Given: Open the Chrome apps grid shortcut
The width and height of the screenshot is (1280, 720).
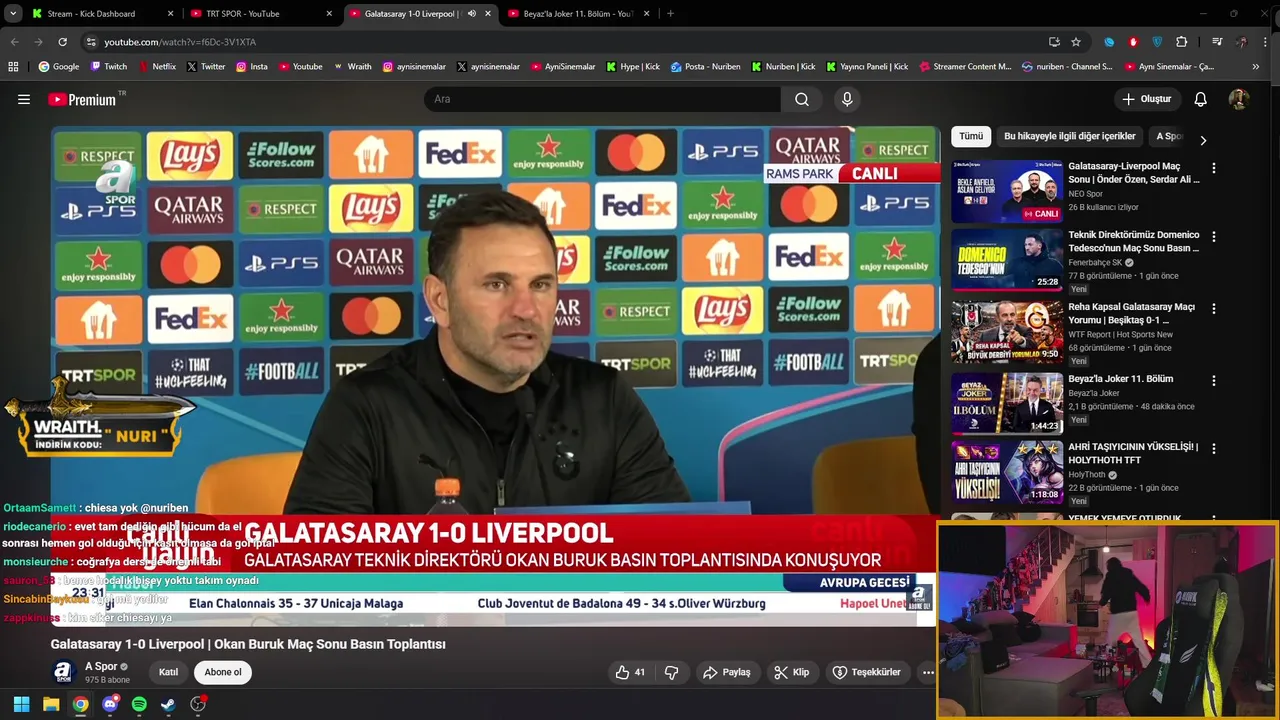Looking at the screenshot, I should (x=13, y=67).
